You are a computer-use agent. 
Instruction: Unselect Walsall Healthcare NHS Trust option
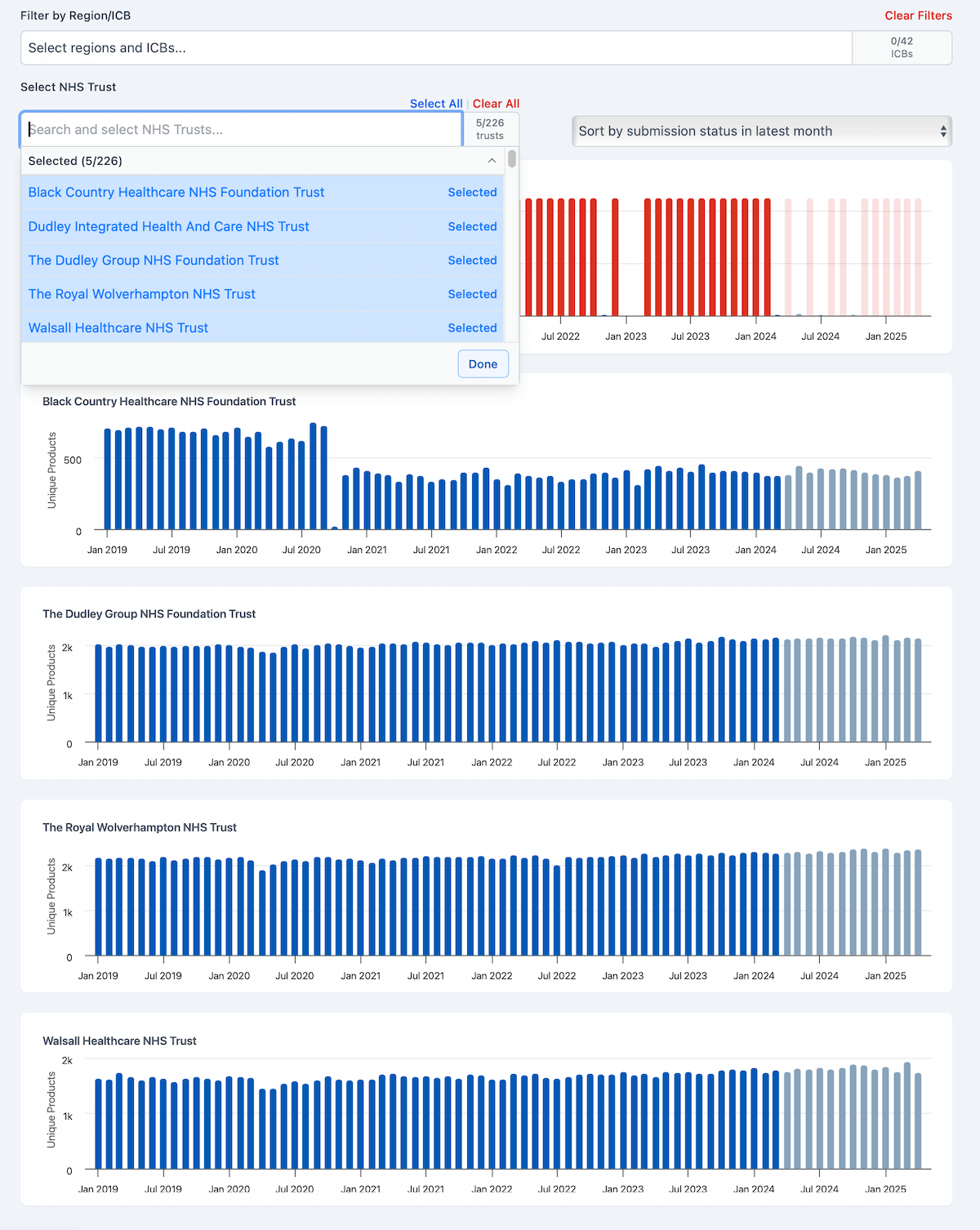[x=261, y=328]
